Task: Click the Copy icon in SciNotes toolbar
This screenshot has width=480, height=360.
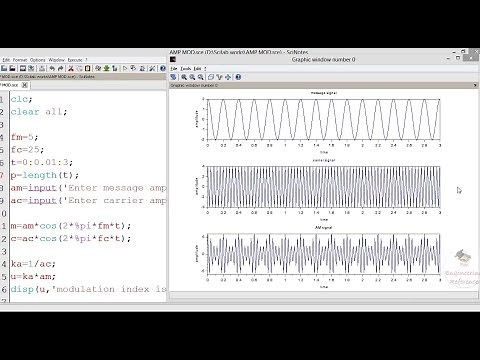Action: pyautogui.click(x=79, y=68)
